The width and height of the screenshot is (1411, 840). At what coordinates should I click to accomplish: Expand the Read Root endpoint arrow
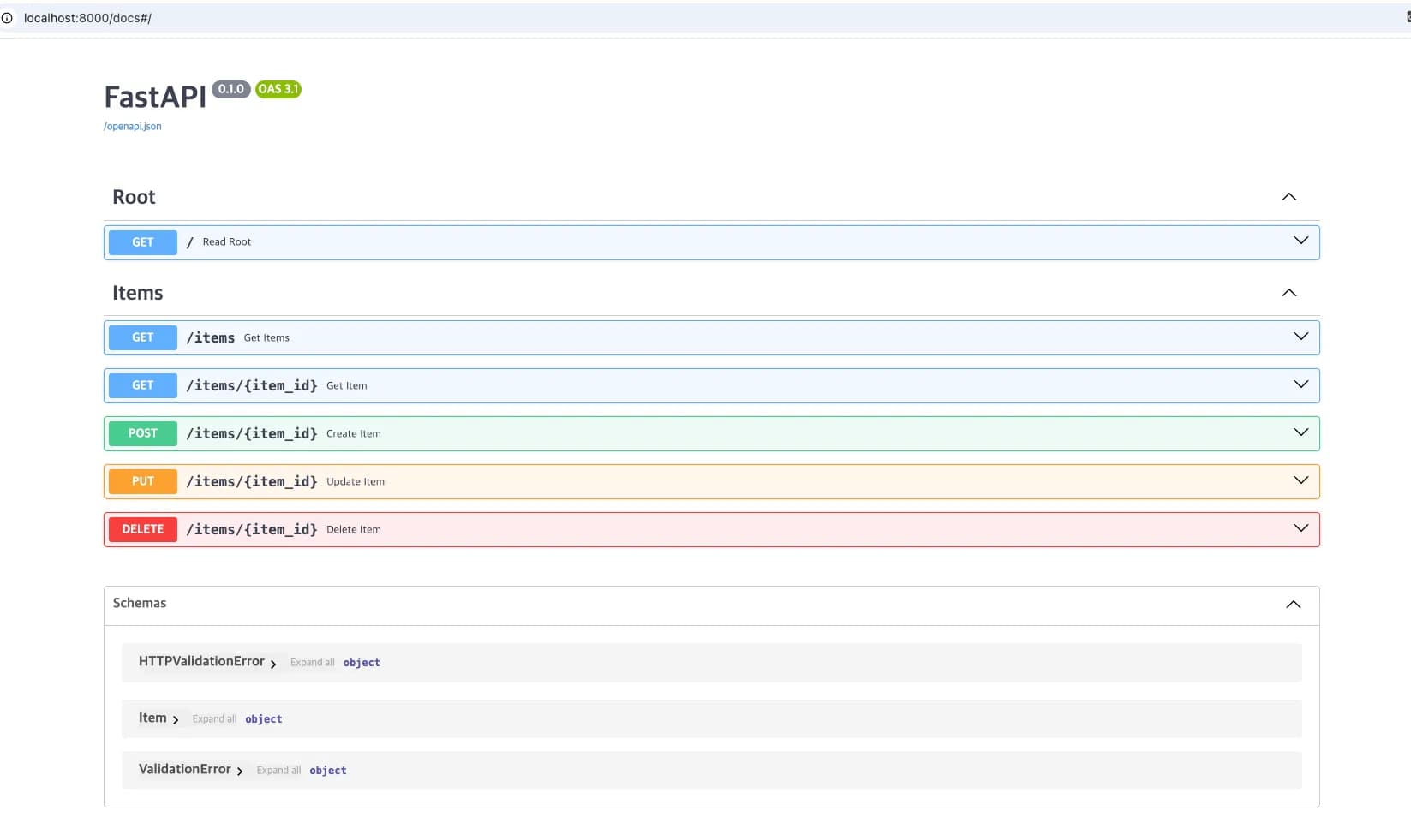click(x=1300, y=241)
